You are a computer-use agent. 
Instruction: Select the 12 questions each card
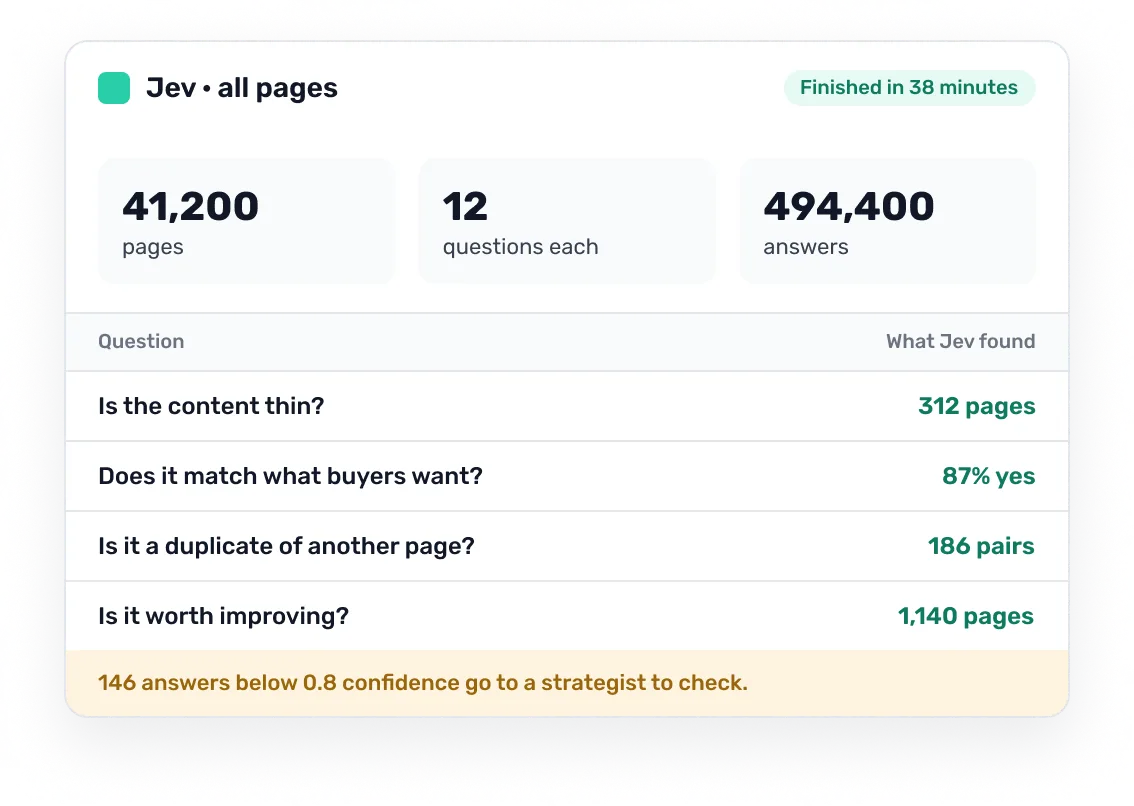(567, 221)
